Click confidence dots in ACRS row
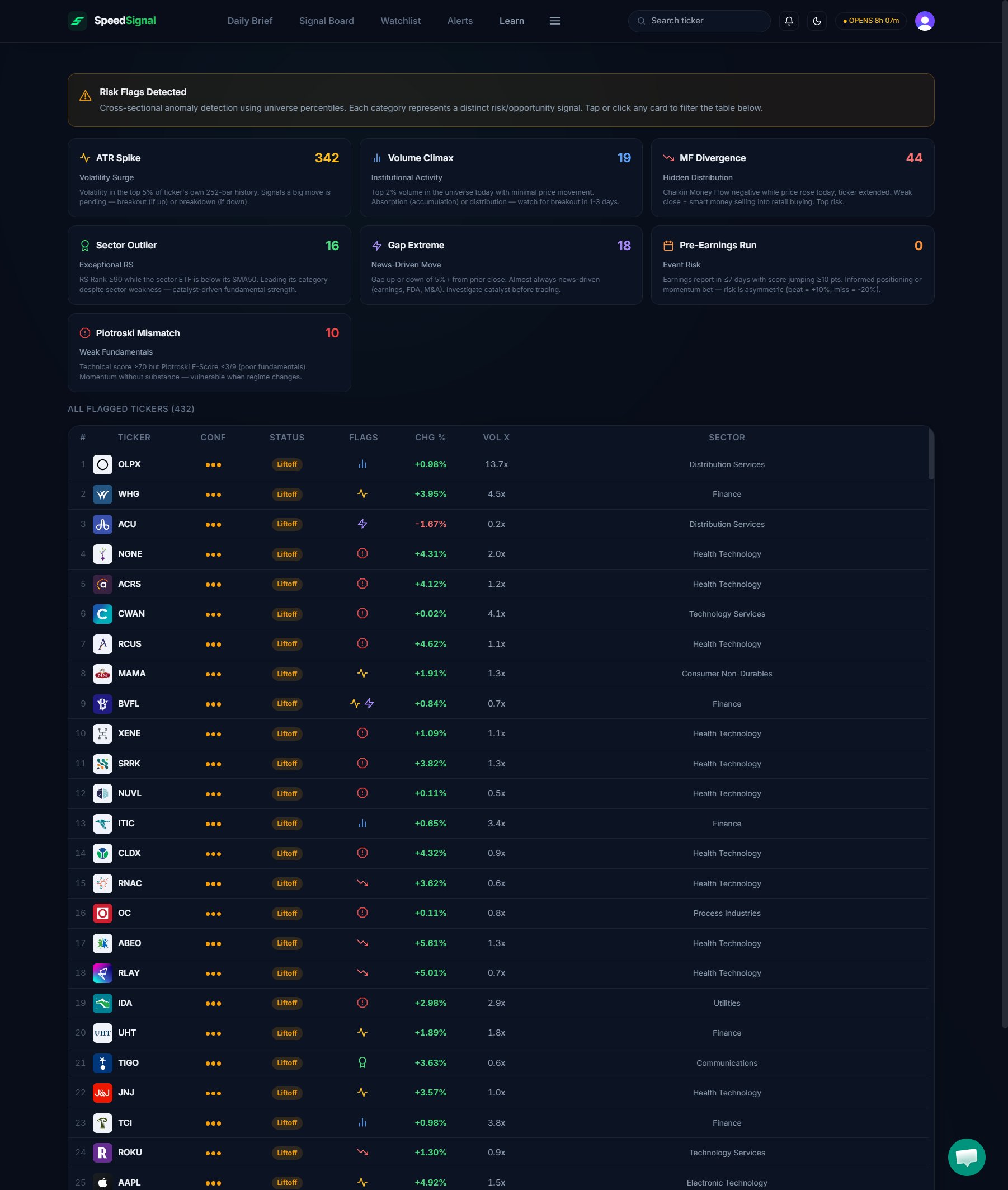This screenshot has width=1008, height=1190. coord(213,584)
